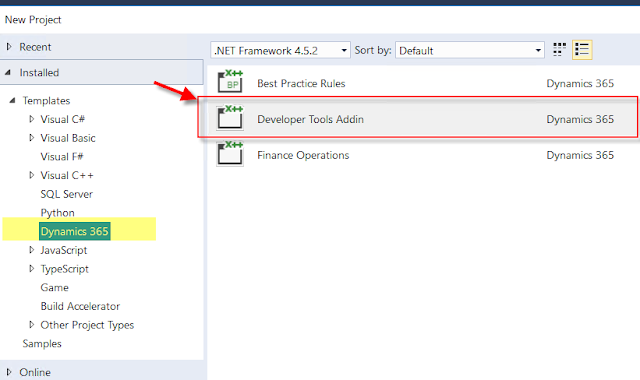Image resolution: width=640 pixels, height=380 pixels.
Task: Select the Finance Operations template name
Action: point(303,155)
